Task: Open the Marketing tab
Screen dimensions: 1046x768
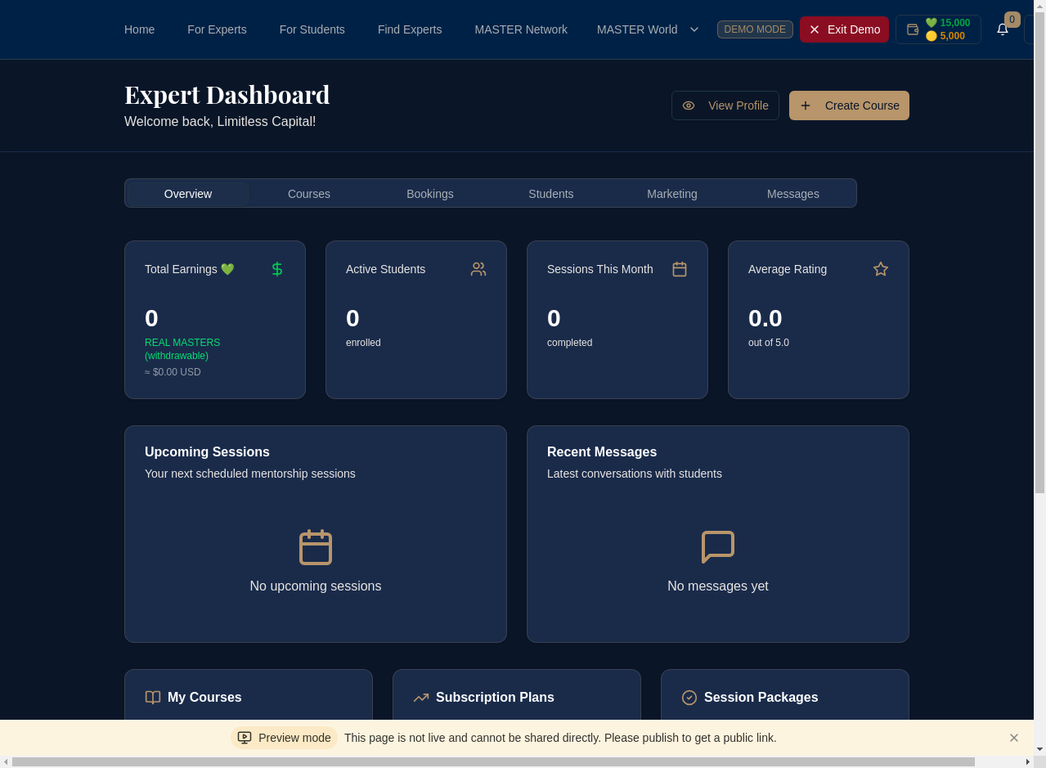Action: pyautogui.click(x=671, y=193)
